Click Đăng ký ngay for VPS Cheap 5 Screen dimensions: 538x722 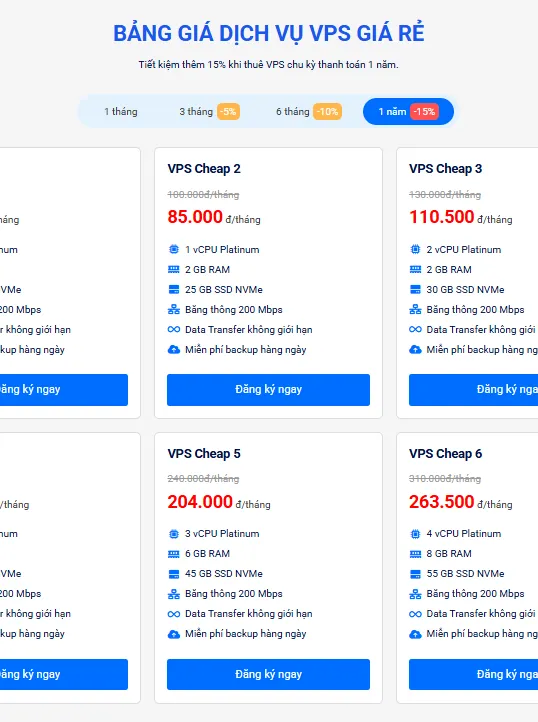pyautogui.click(x=268, y=674)
